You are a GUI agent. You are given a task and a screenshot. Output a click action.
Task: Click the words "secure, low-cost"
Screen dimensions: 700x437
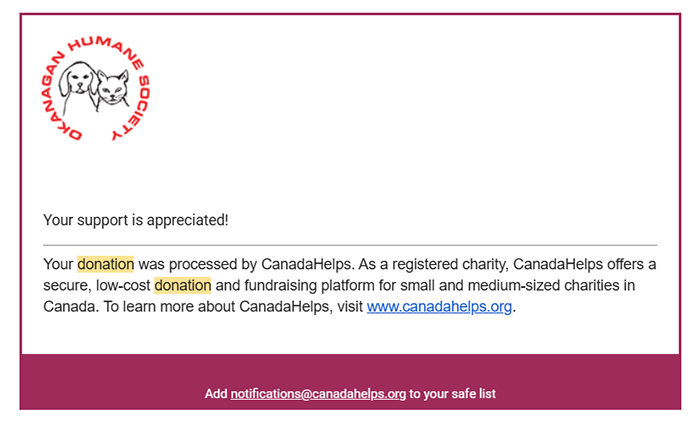coord(97,286)
